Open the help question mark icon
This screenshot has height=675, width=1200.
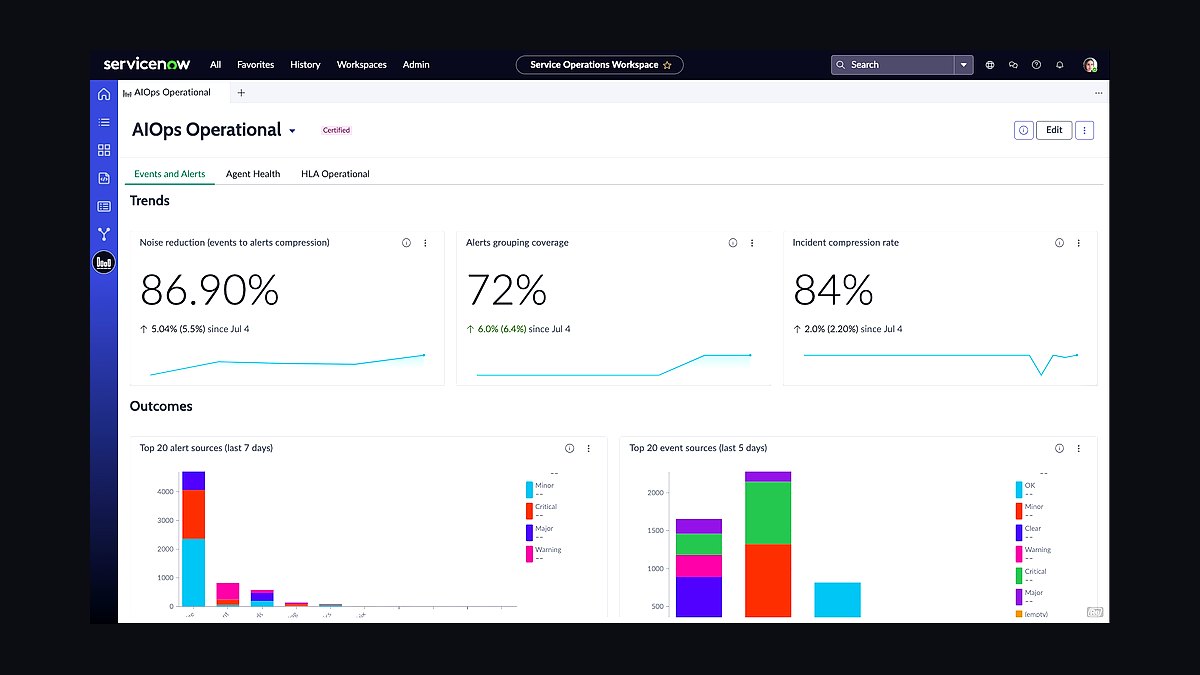click(x=1036, y=65)
